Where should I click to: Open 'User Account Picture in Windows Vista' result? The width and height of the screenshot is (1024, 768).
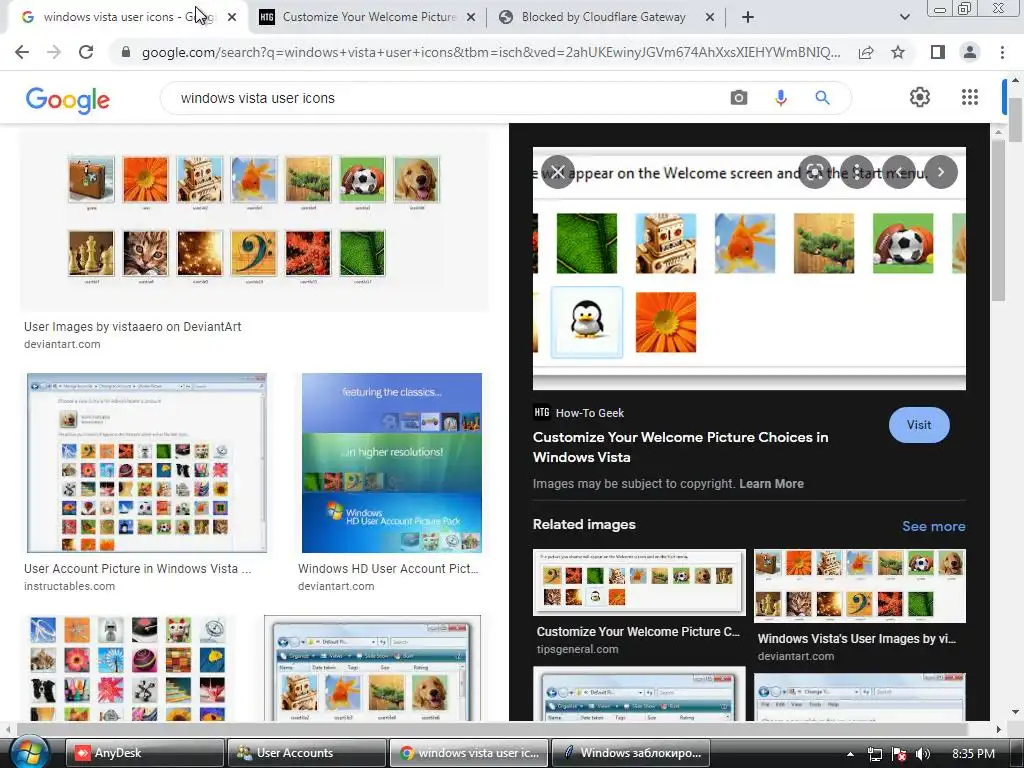tap(147, 463)
